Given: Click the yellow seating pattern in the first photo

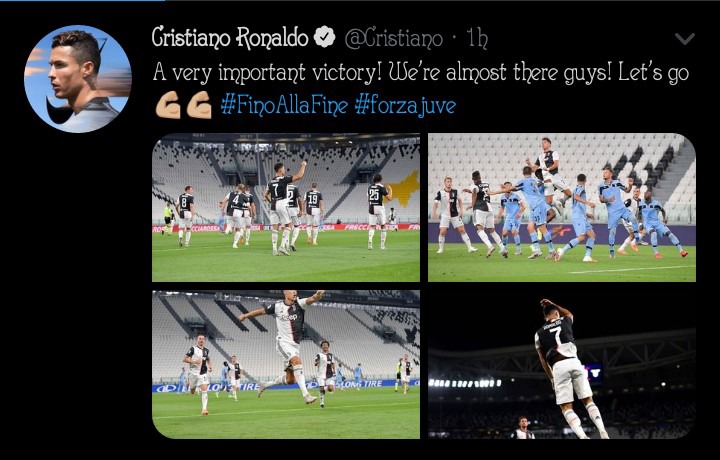Looking at the screenshot, I should [404, 189].
